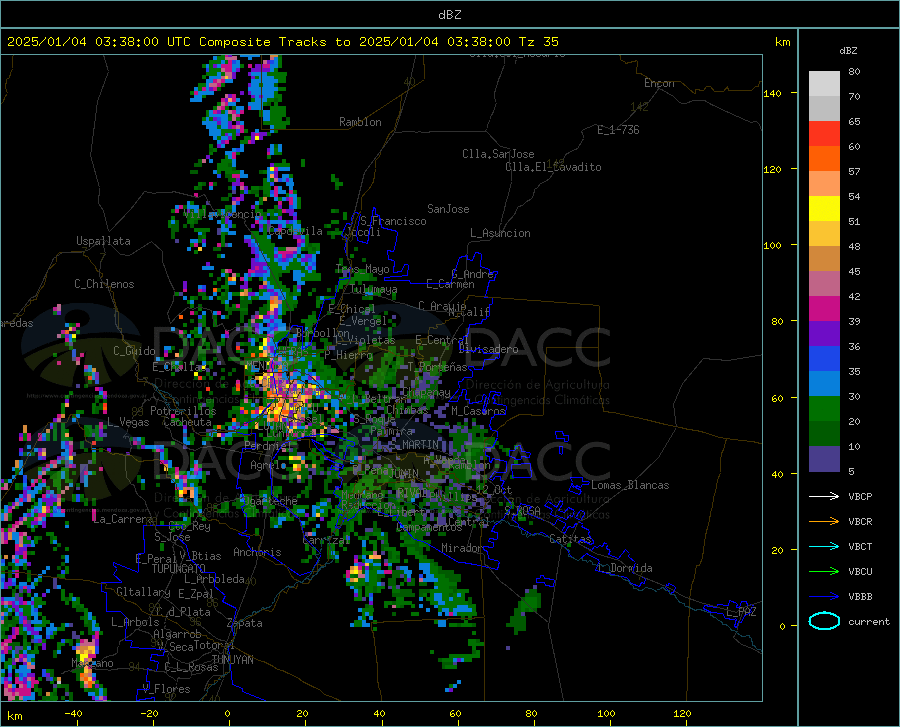
Task: Click the 'L_Asuncion' map label
Action: click(x=500, y=233)
